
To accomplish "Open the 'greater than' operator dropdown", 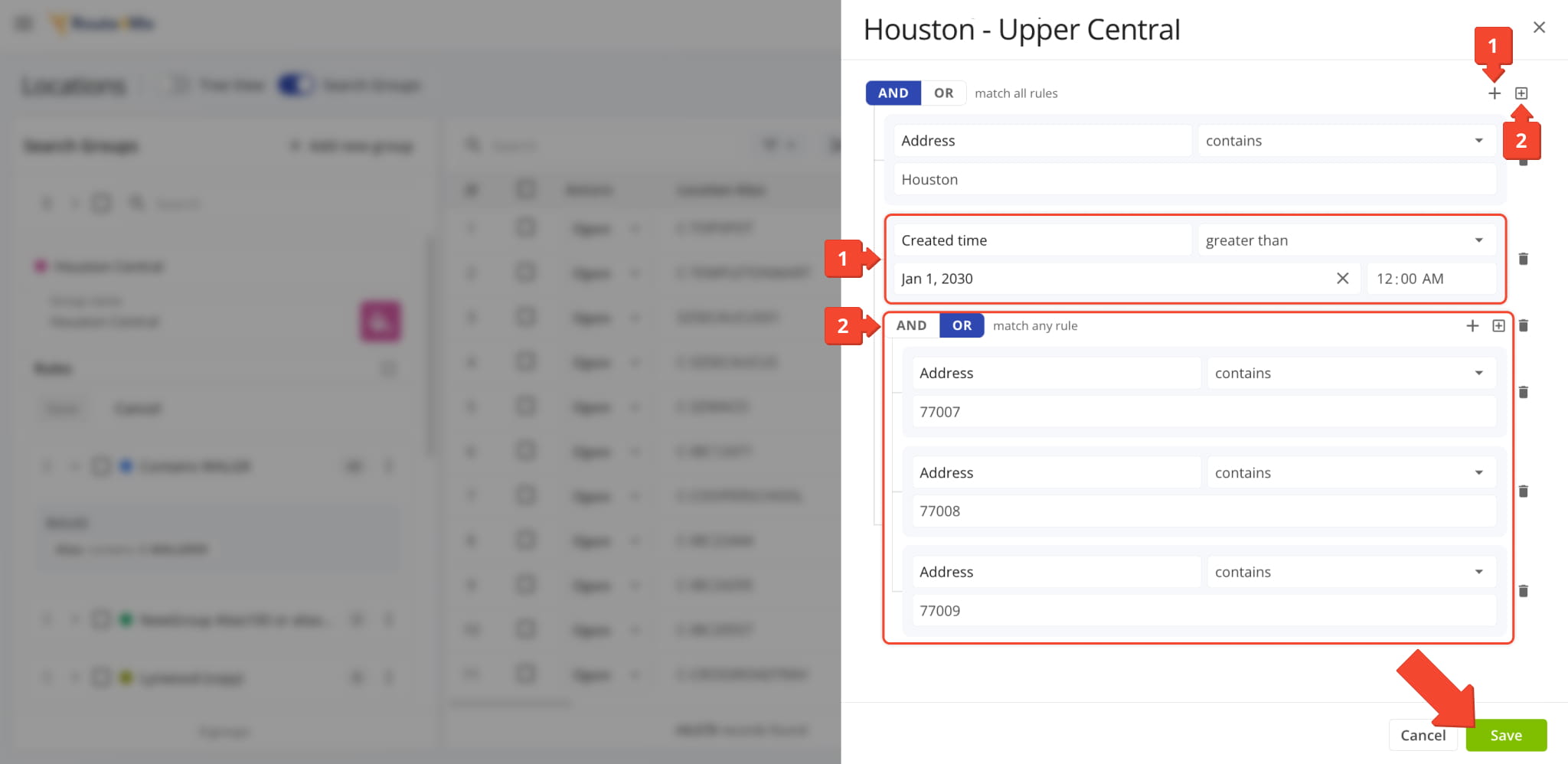I will (x=1347, y=240).
